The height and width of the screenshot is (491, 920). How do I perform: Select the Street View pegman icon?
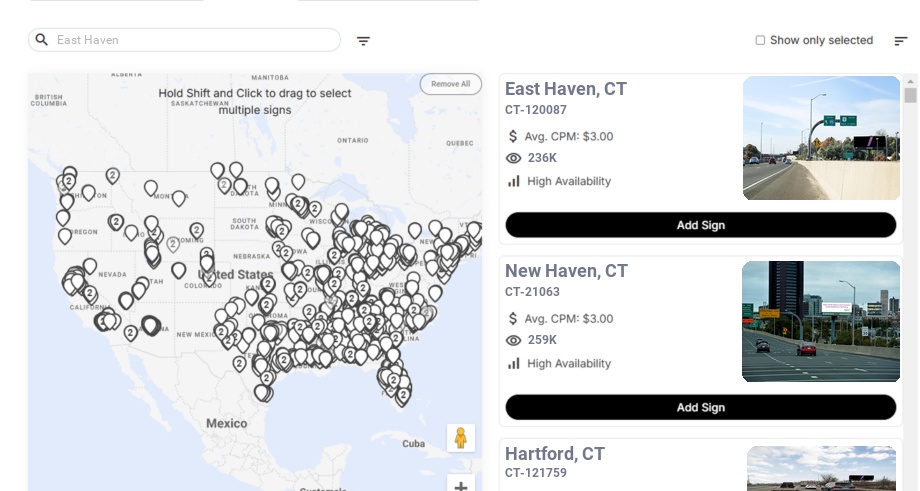point(460,438)
